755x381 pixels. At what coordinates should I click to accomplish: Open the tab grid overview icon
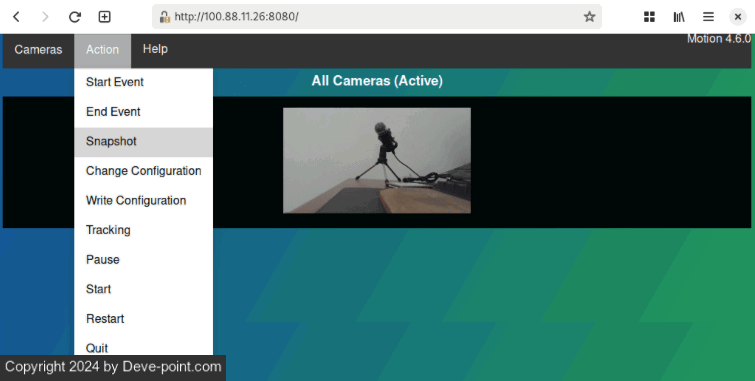pos(649,17)
